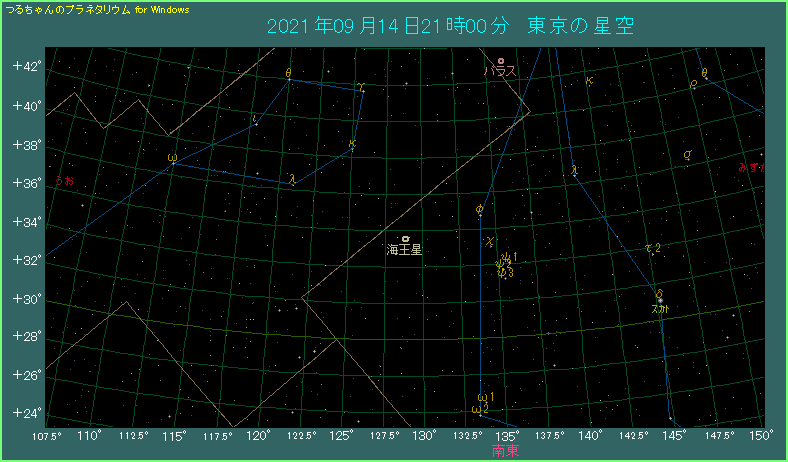Click the スカト star marker
This screenshot has height=462, width=788.
tap(660, 299)
